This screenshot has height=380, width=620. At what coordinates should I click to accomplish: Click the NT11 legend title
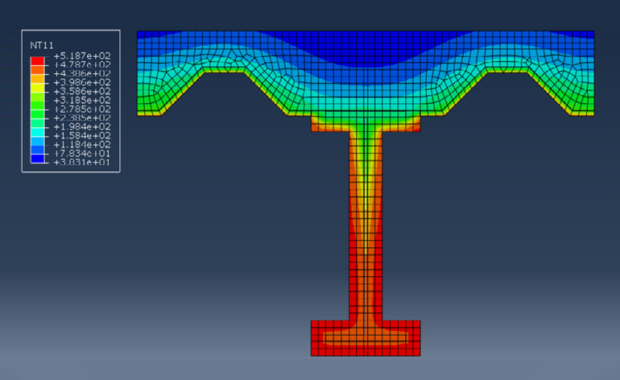point(42,45)
